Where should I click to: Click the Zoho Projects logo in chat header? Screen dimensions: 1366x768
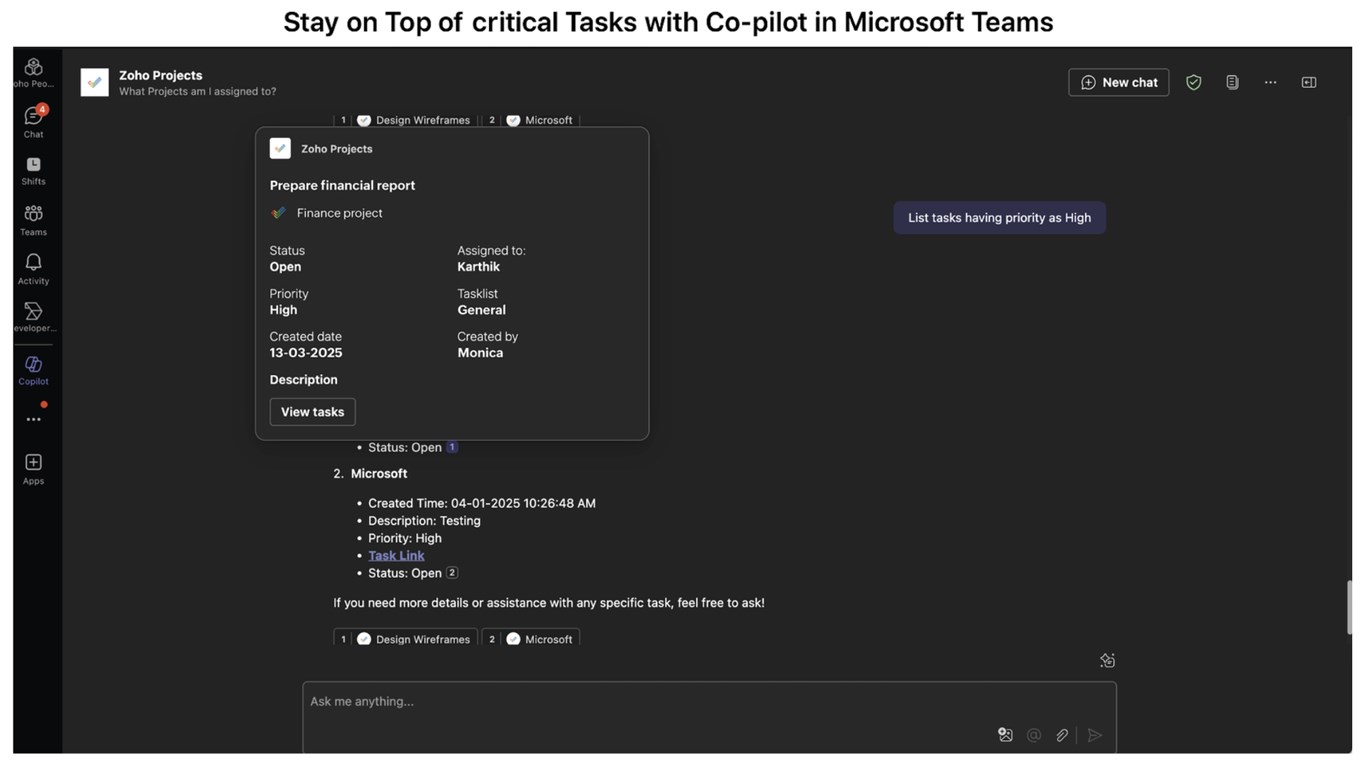coord(95,82)
